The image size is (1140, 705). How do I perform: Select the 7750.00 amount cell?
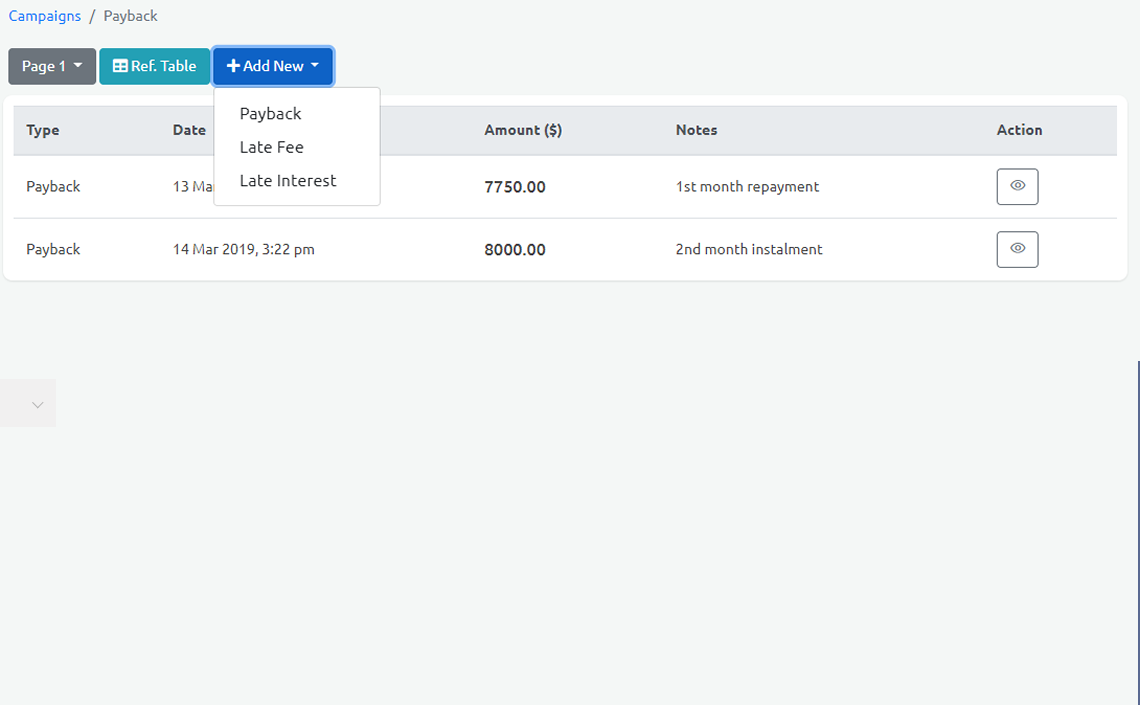pos(515,187)
